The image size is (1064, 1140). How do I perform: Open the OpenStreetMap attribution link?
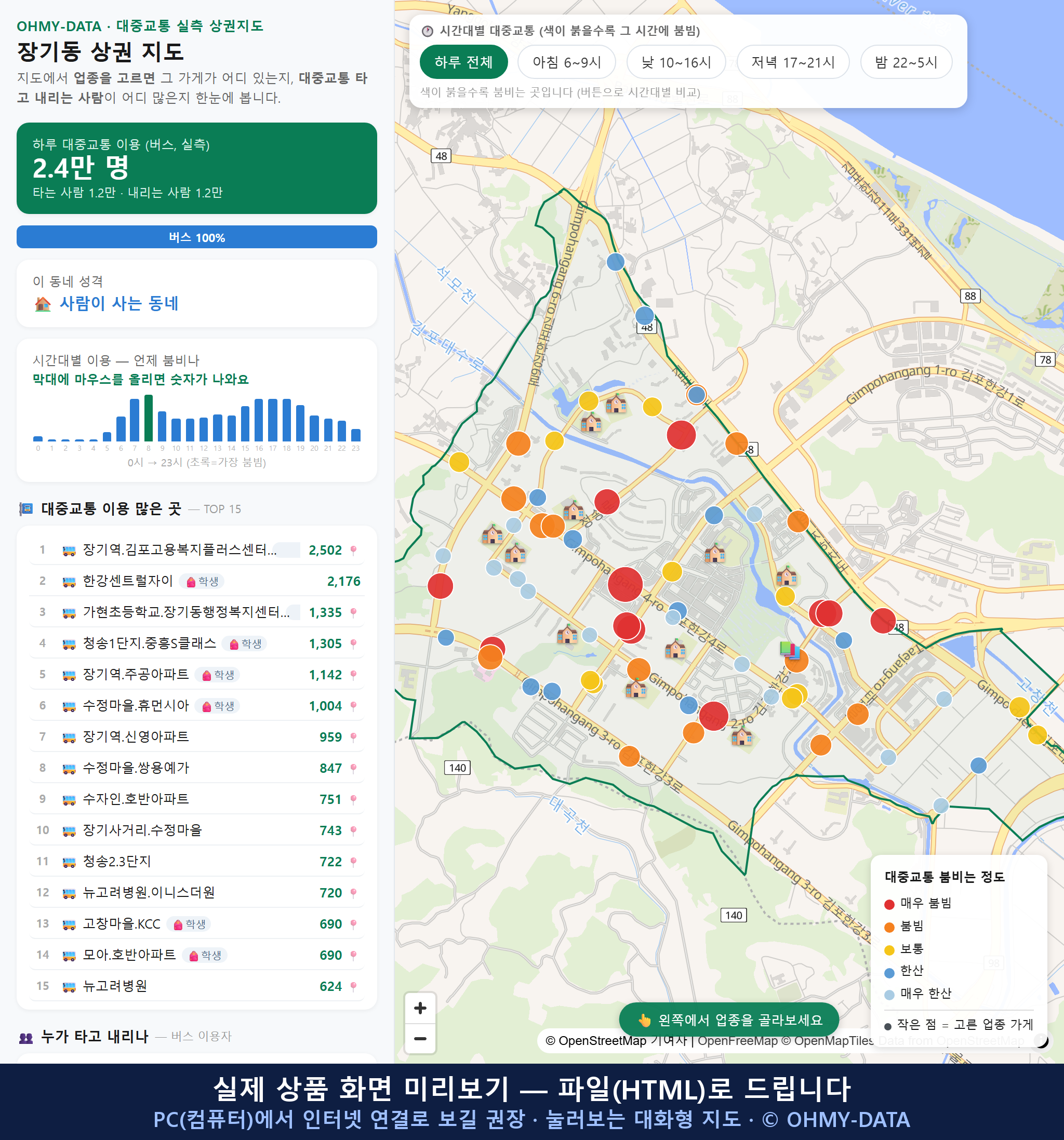coord(616,1041)
